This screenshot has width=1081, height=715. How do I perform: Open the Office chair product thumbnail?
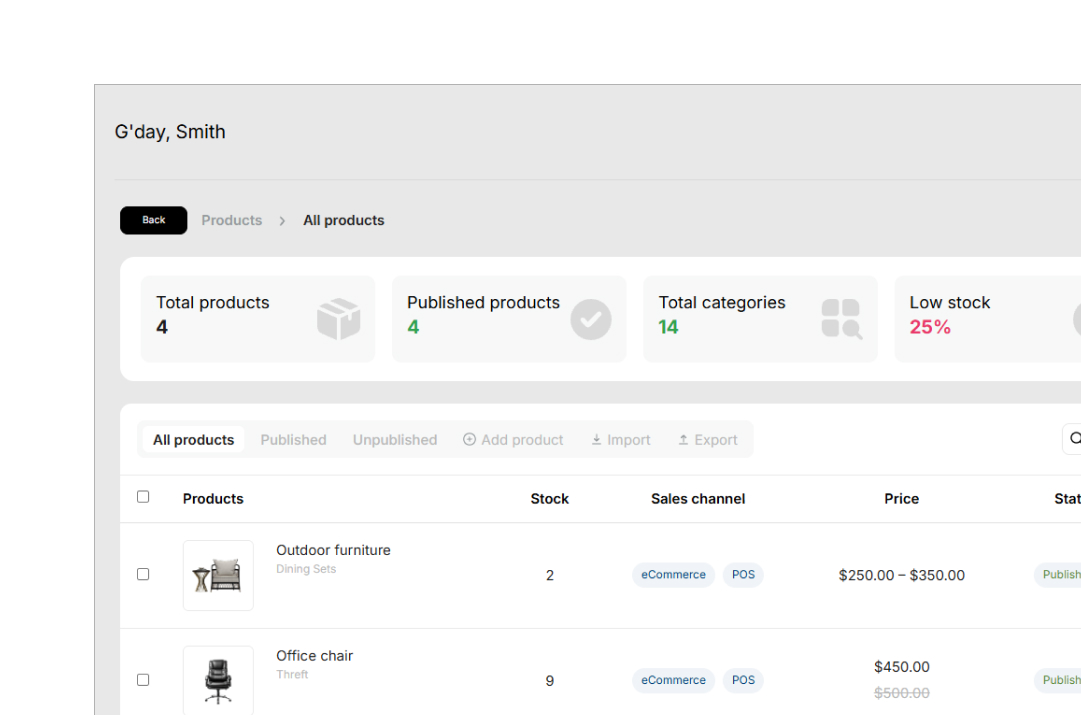tap(218, 680)
